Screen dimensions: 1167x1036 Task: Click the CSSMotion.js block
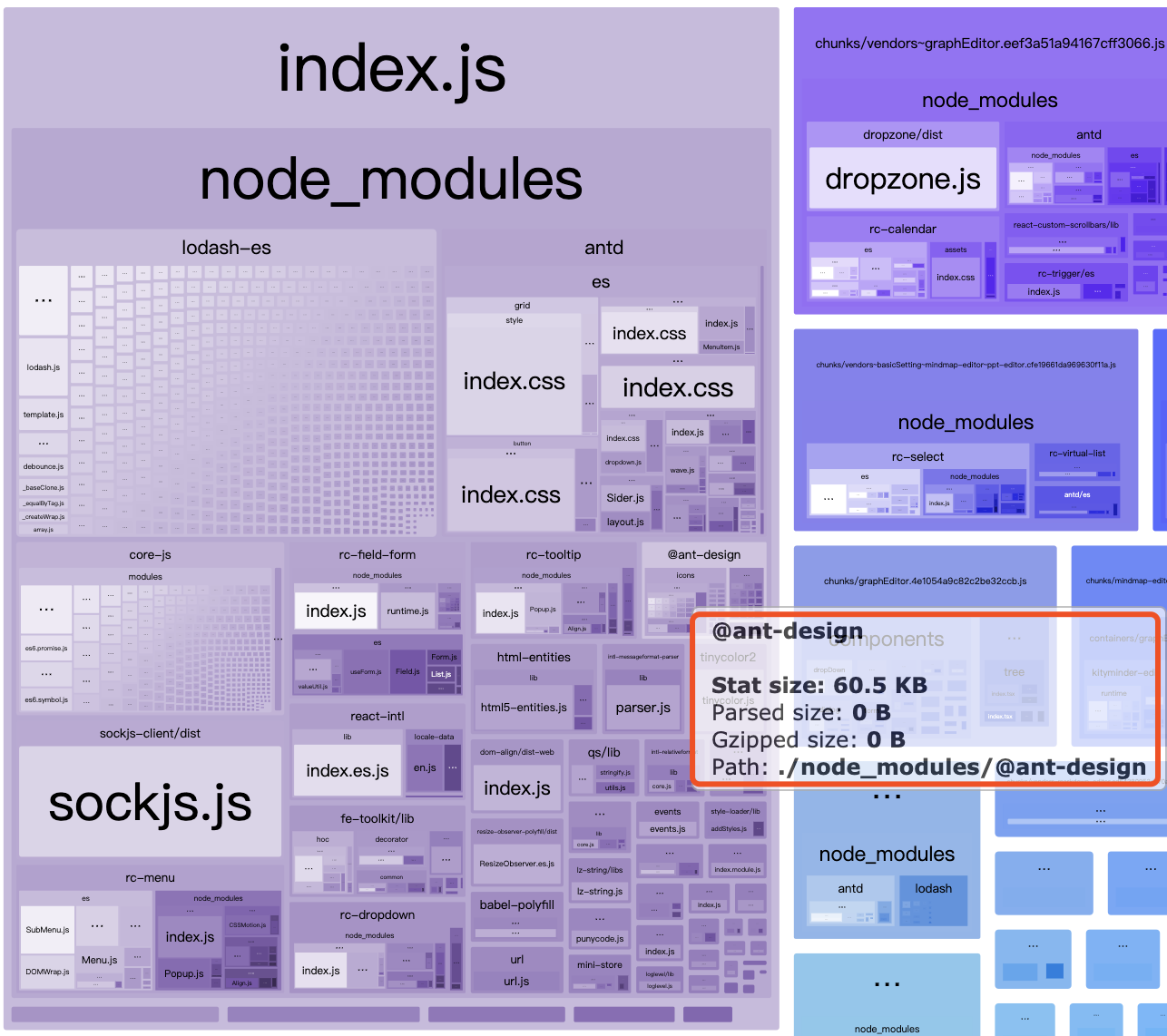click(248, 925)
